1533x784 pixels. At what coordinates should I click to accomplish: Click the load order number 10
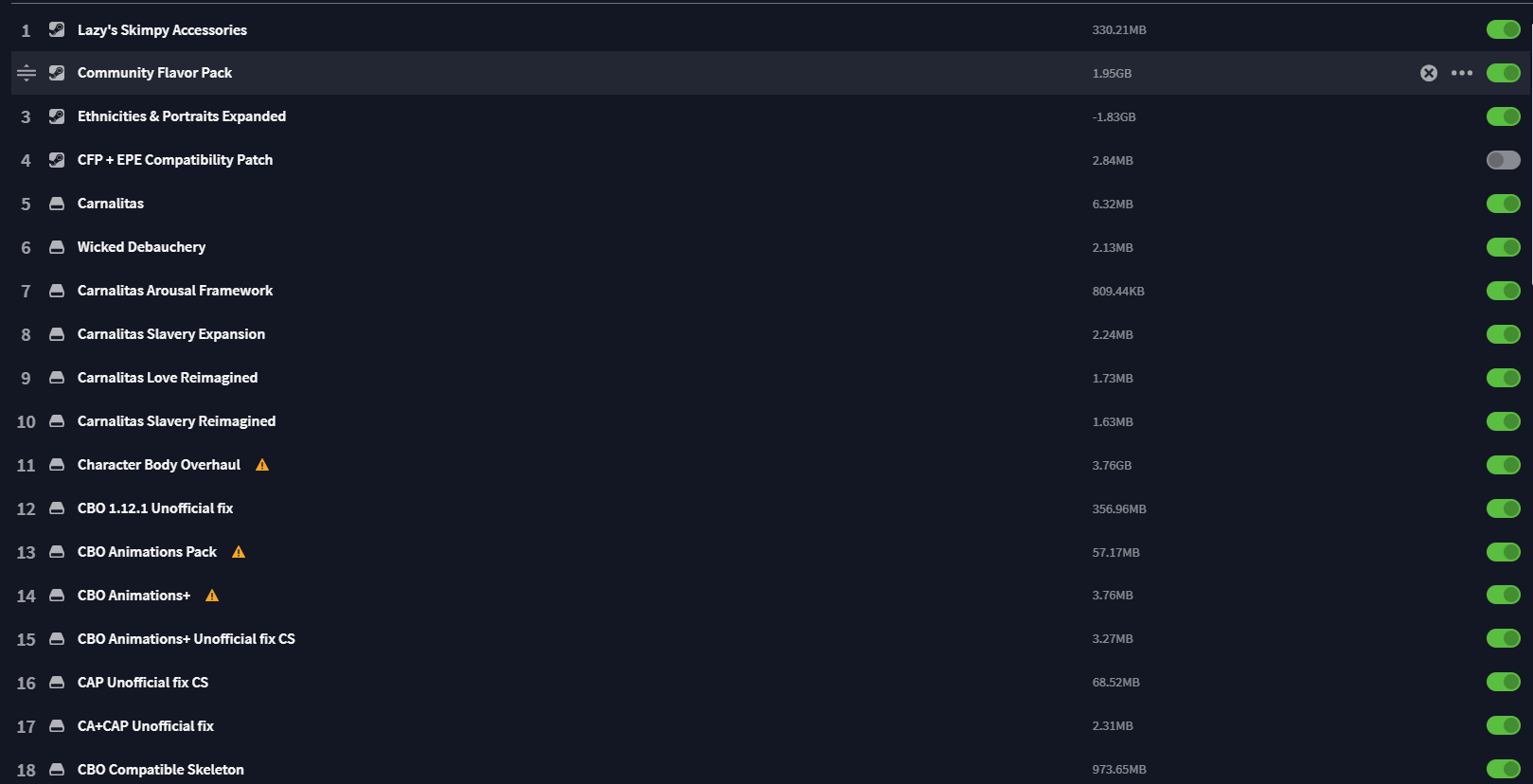(26, 422)
